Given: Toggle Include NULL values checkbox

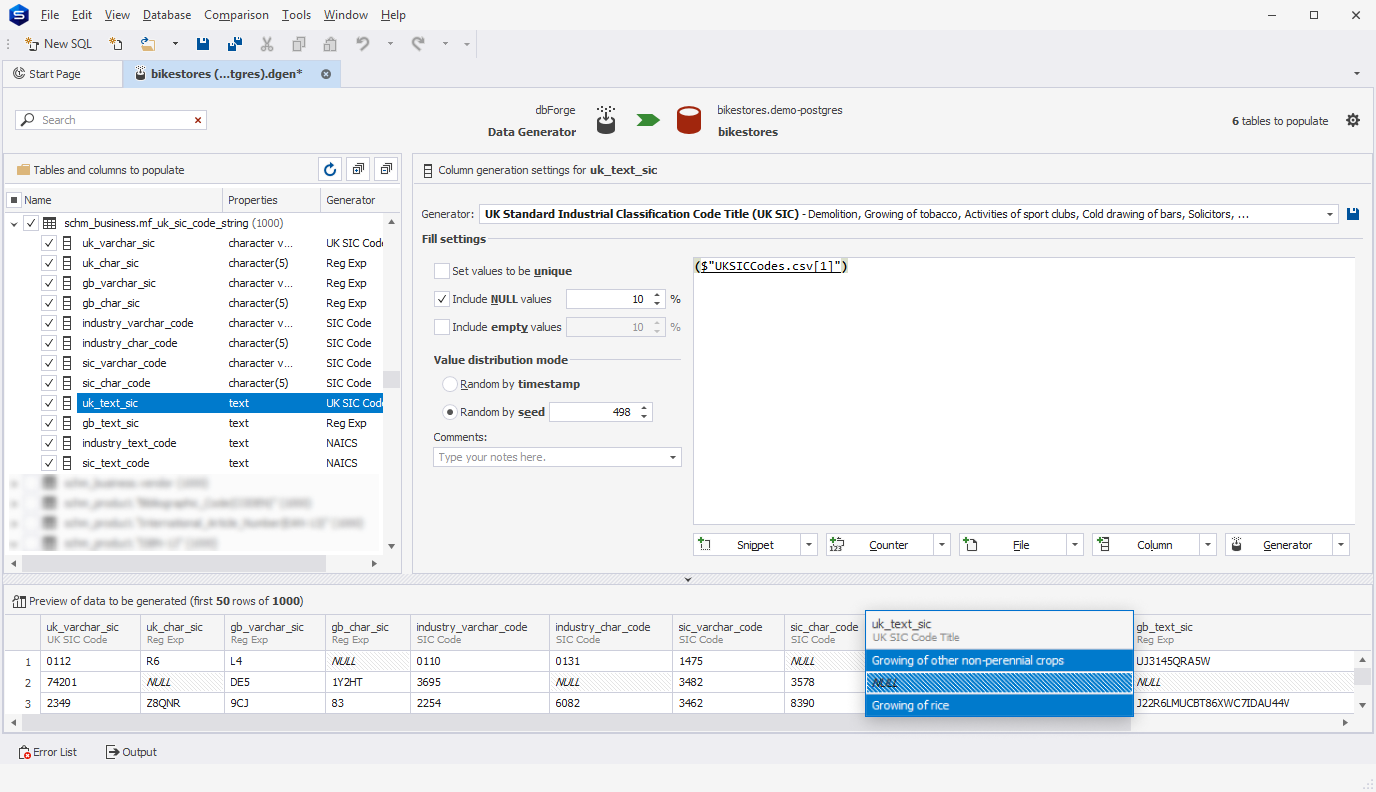Looking at the screenshot, I should pos(441,299).
